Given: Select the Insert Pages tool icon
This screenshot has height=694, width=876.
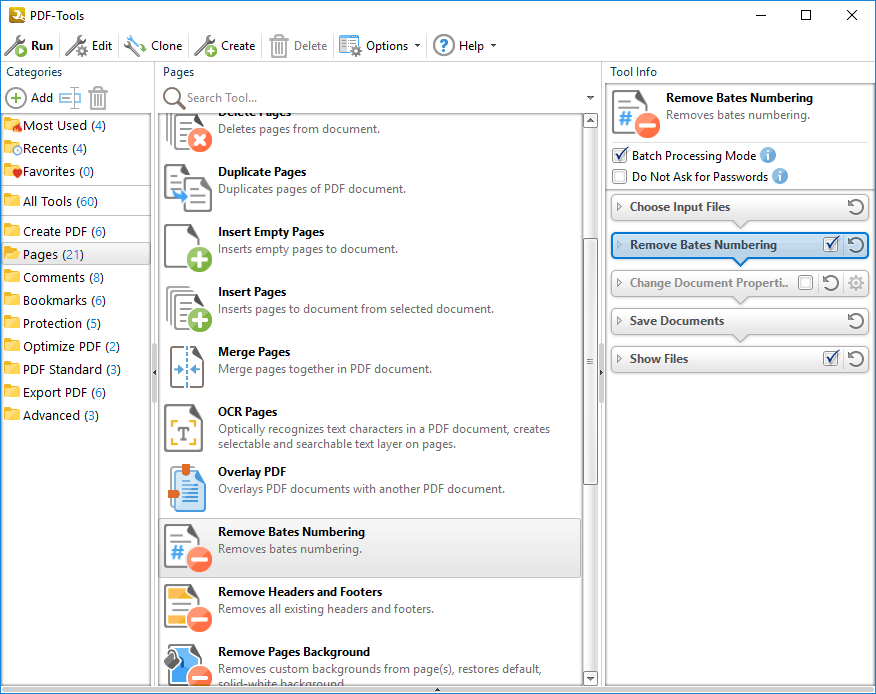Looking at the screenshot, I should point(188,308).
